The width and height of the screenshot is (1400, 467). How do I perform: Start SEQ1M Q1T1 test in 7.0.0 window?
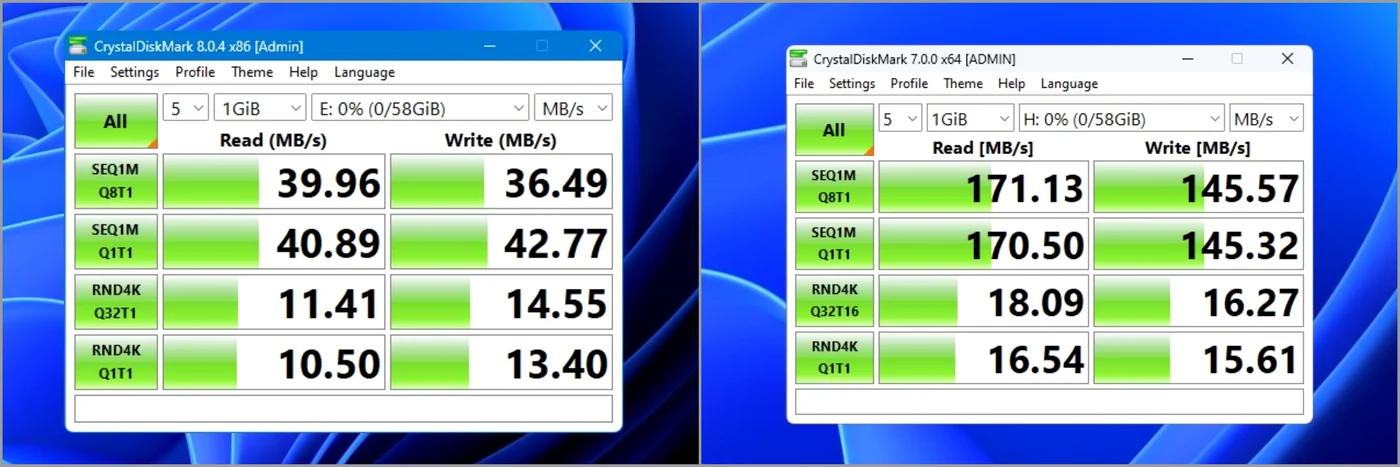(x=834, y=243)
